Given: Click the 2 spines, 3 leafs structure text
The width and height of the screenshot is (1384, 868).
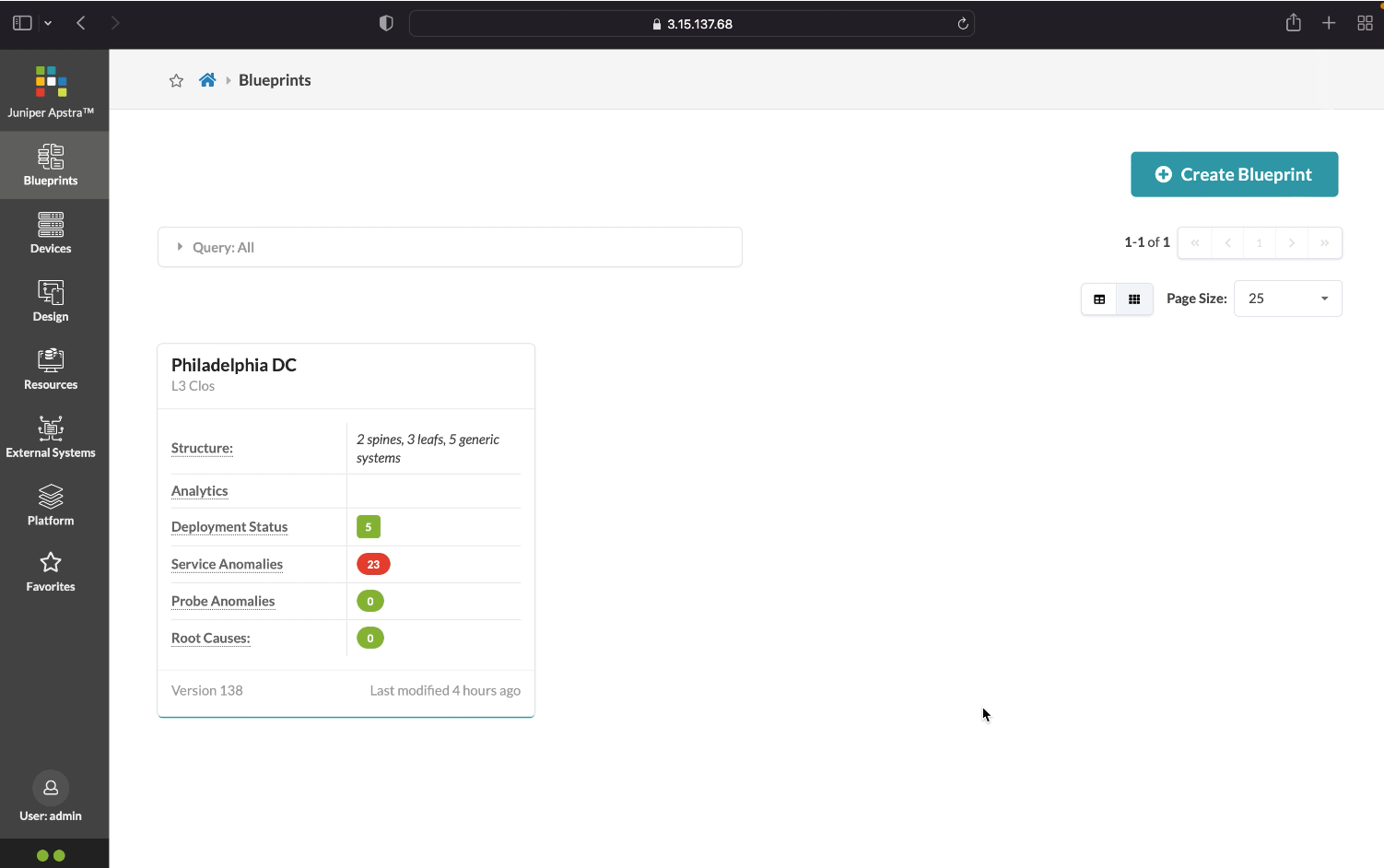Looking at the screenshot, I should [428, 449].
